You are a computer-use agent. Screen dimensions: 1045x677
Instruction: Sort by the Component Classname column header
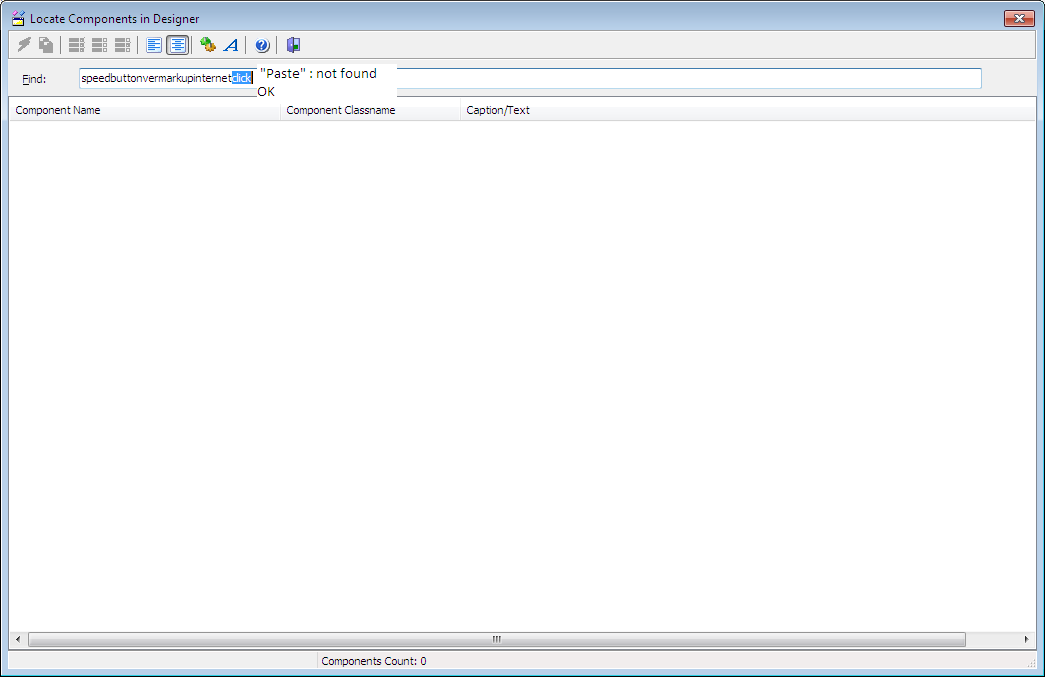(x=370, y=110)
